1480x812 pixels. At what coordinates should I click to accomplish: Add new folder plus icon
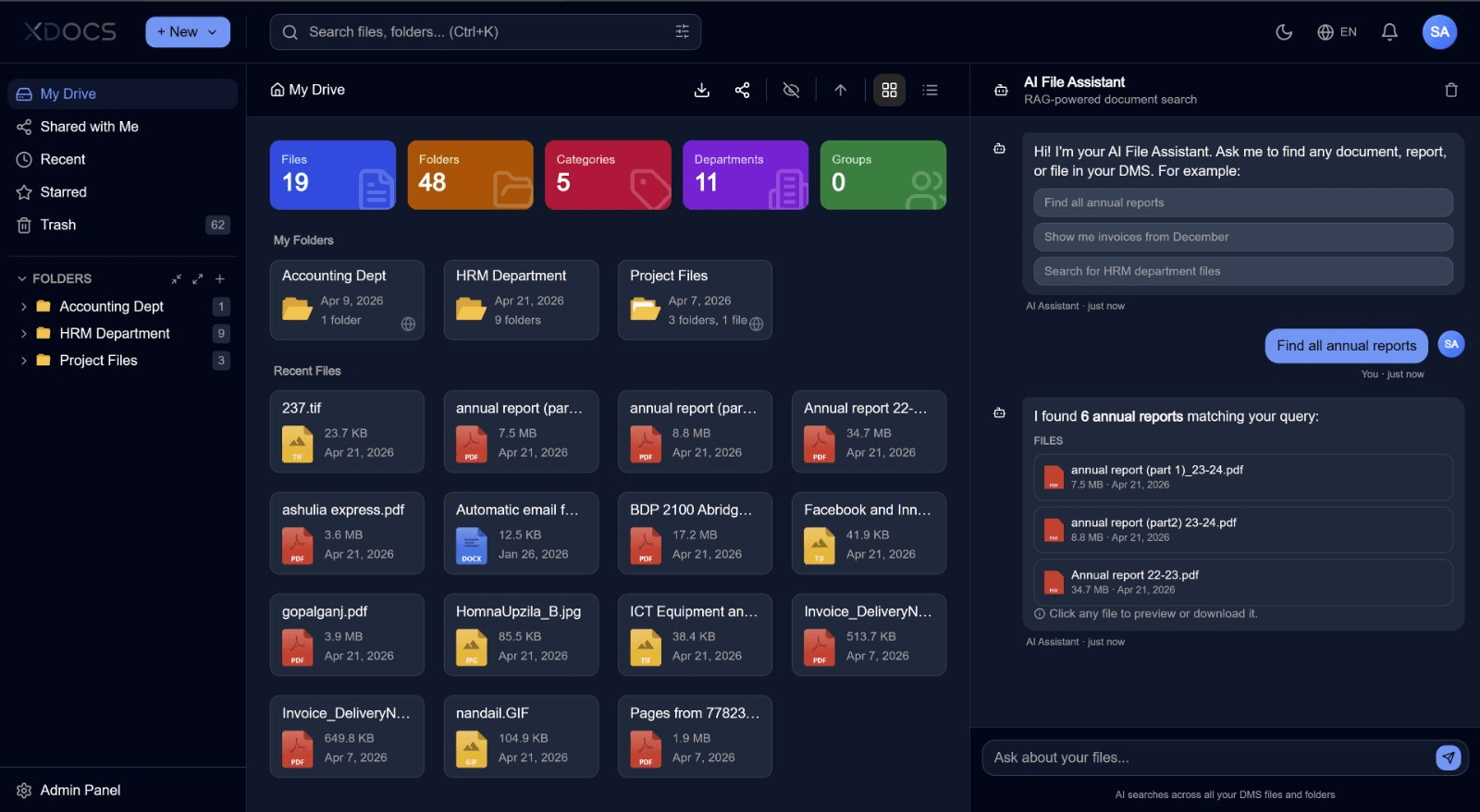(x=220, y=278)
